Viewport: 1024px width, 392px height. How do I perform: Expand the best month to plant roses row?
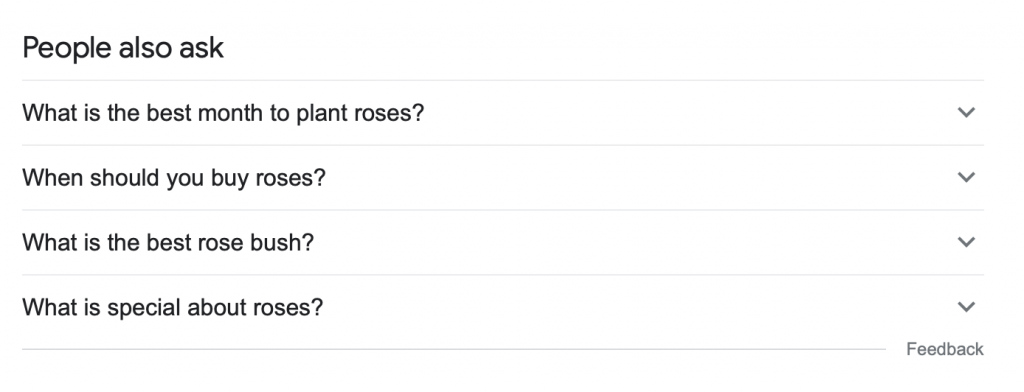pyautogui.click(x=503, y=113)
